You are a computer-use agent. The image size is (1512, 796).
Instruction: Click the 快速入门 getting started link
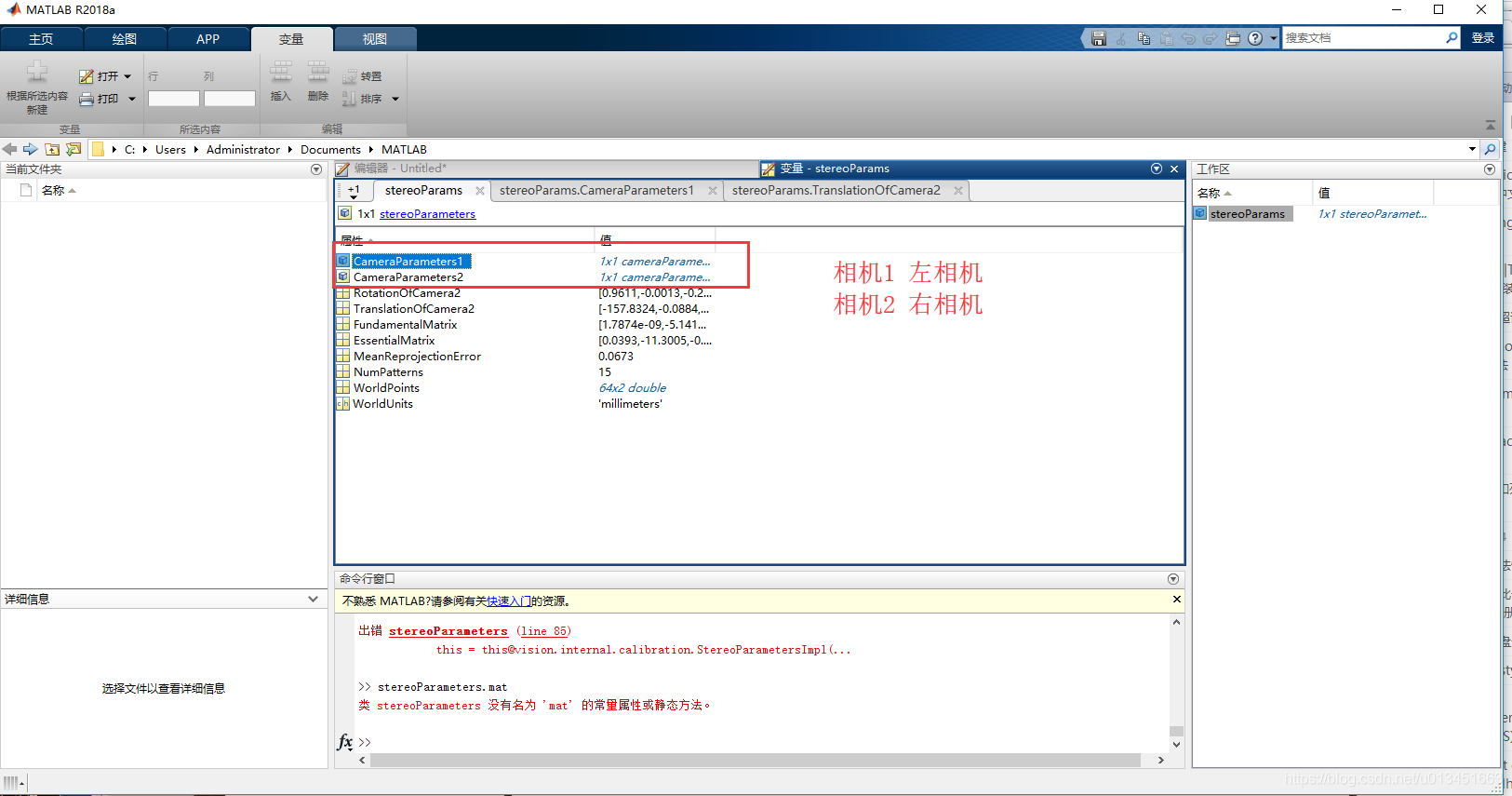point(509,601)
